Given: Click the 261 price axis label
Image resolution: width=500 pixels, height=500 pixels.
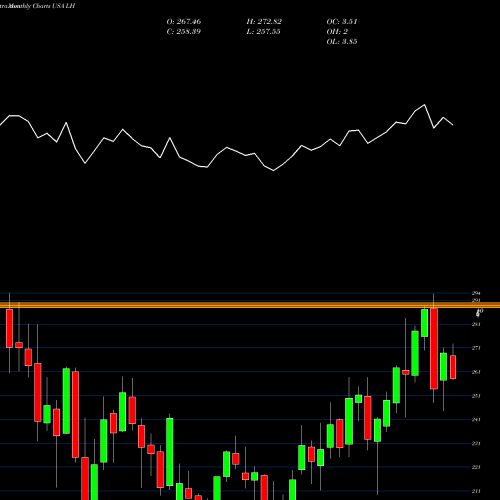Looking at the screenshot, I should click(476, 372).
